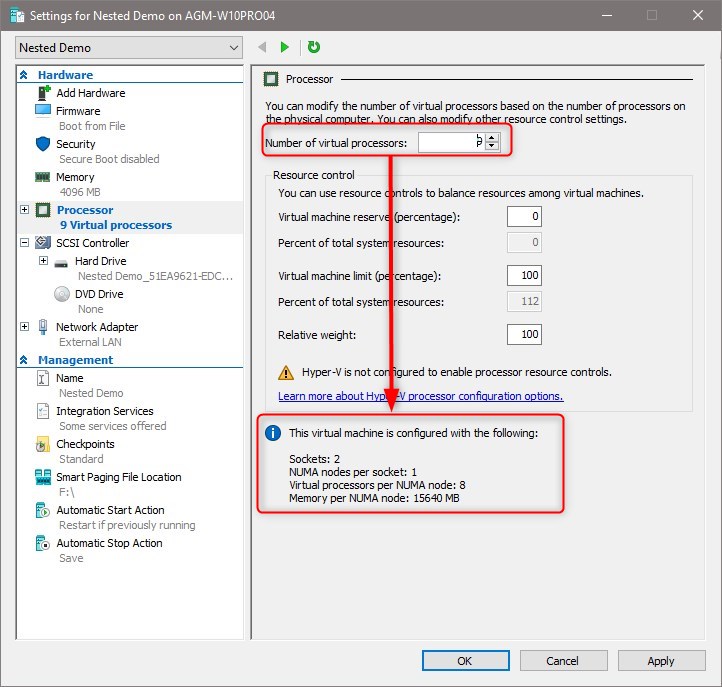The height and width of the screenshot is (687, 722).
Task: Click the Memory chip icon
Action: [x=43, y=177]
